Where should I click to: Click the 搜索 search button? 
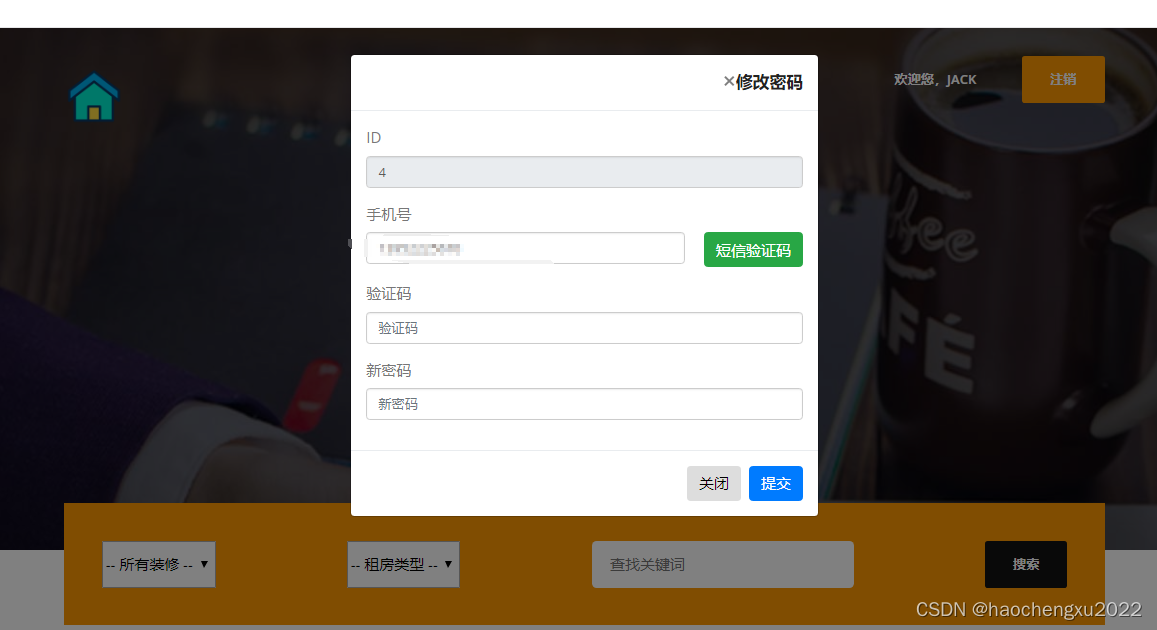click(x=1025, y=564)
